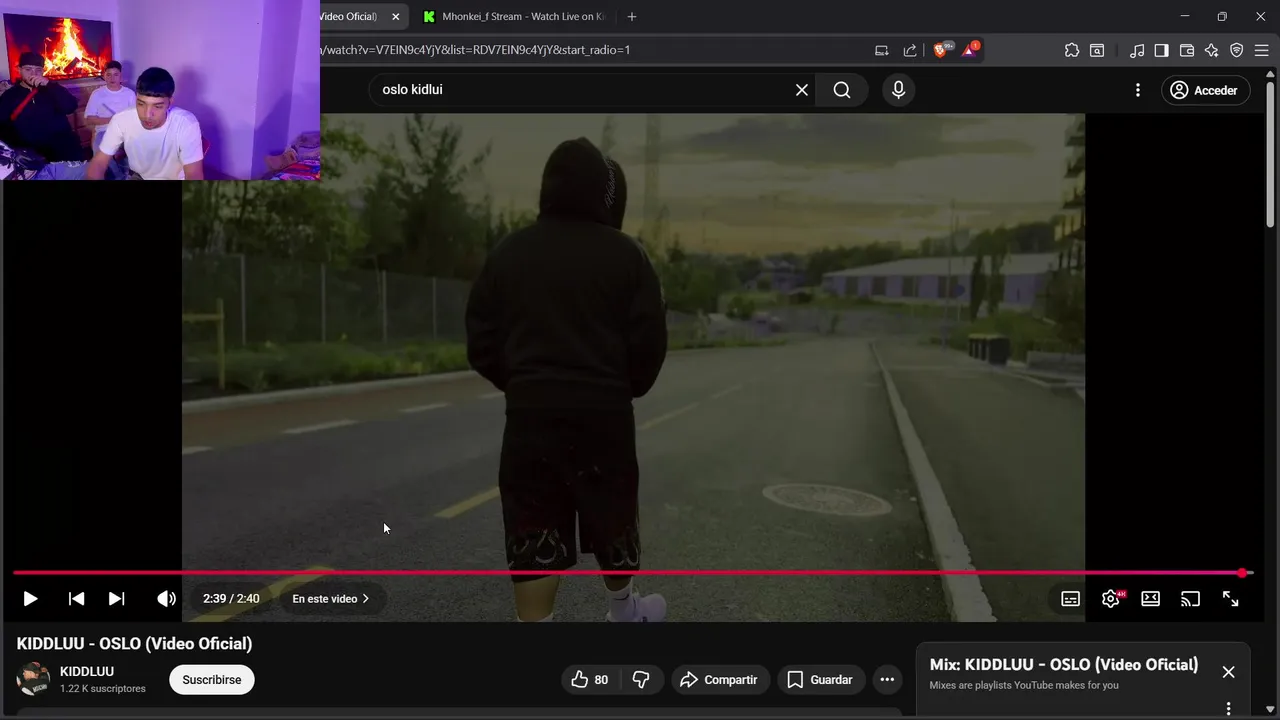Viewport: 1280px width, 720px height.
Task: Click the video title 'KIDDLUU - OSLO (Video Oficial)'
Action: point(134,644)
